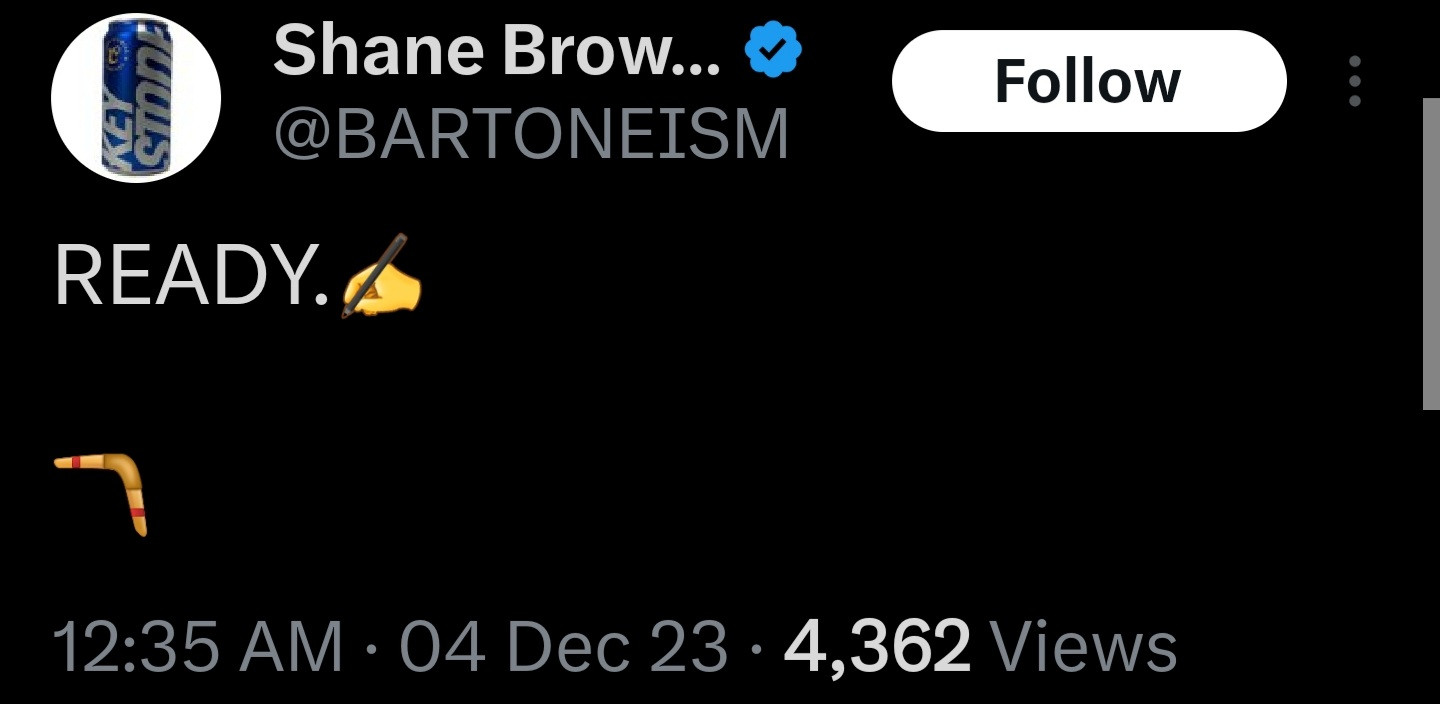
Task: Follow Shane Brow's account
Action: [x=1089, y=81]
